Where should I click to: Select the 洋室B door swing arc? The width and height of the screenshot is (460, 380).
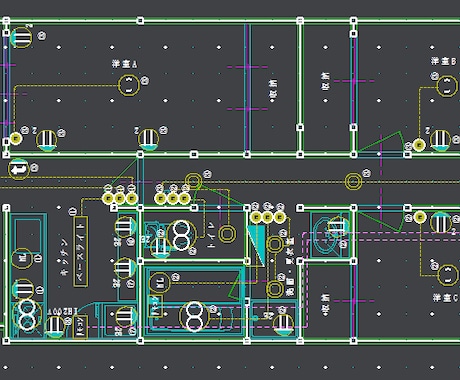click(x=379, y=143)
